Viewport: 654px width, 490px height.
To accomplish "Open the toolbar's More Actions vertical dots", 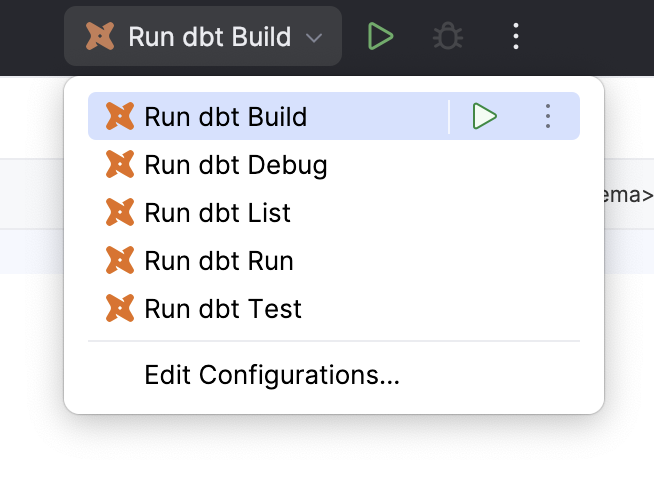I will pos(516,37).
